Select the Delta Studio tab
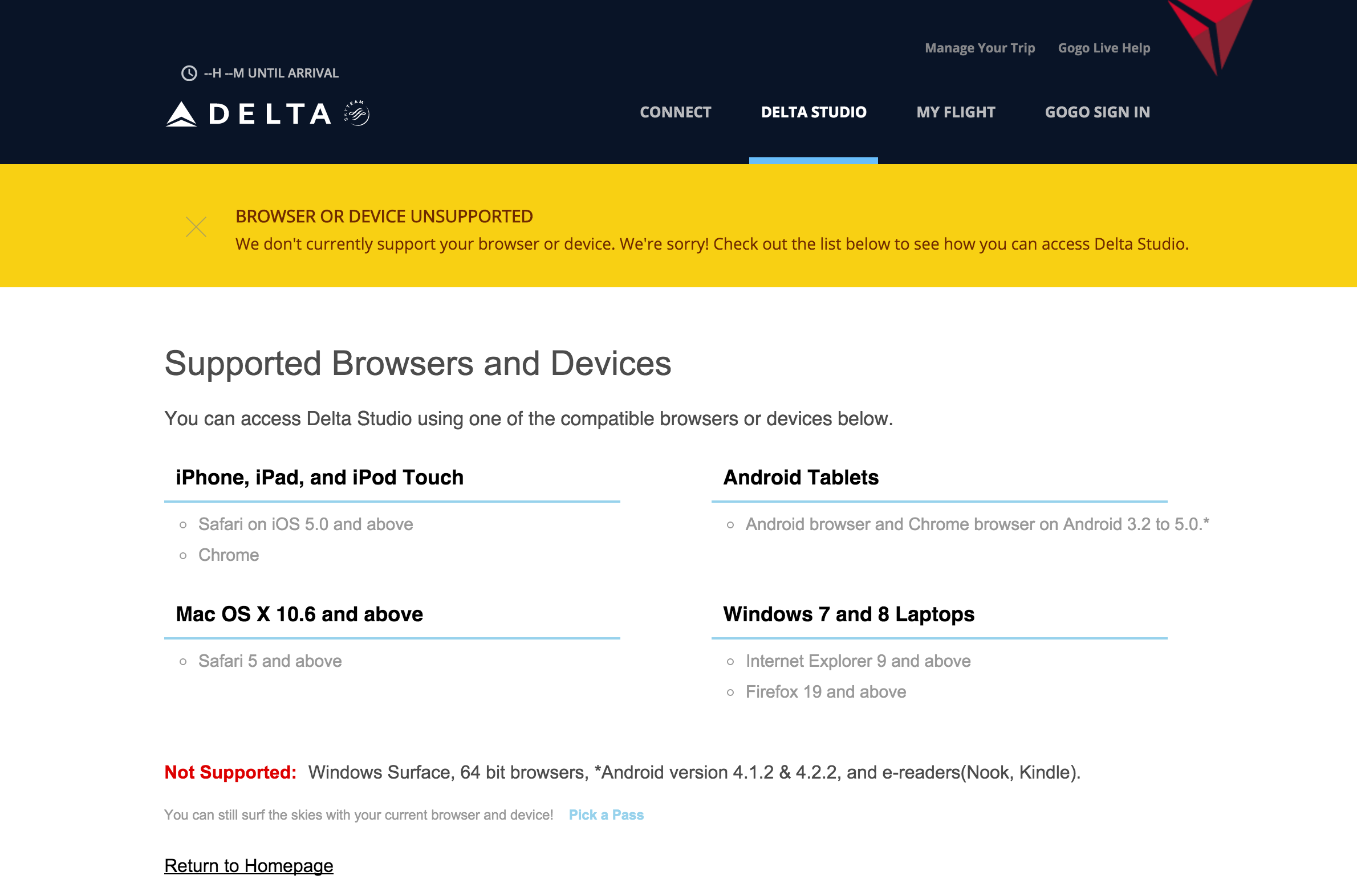 814,112
